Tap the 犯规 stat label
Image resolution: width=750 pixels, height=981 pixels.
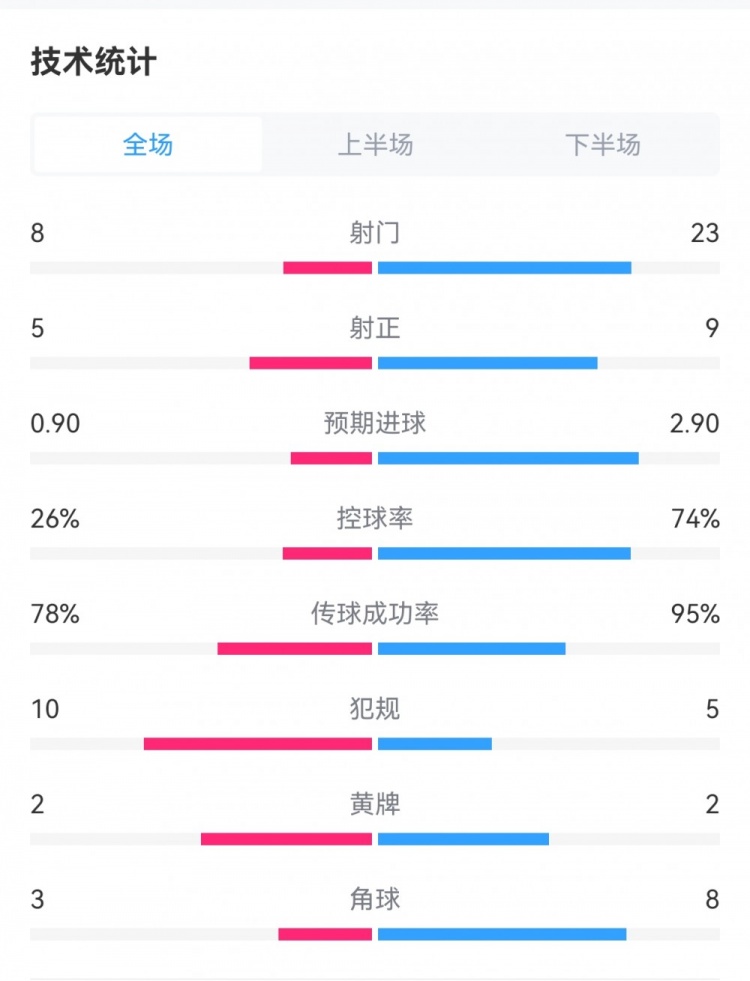[375, 709]
